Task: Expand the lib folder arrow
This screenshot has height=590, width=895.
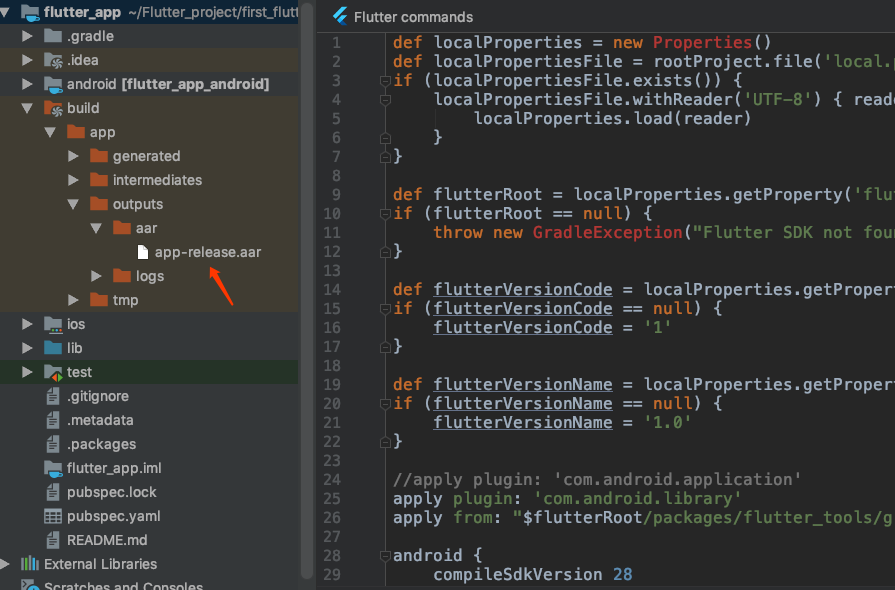Action: coord(27,347)
